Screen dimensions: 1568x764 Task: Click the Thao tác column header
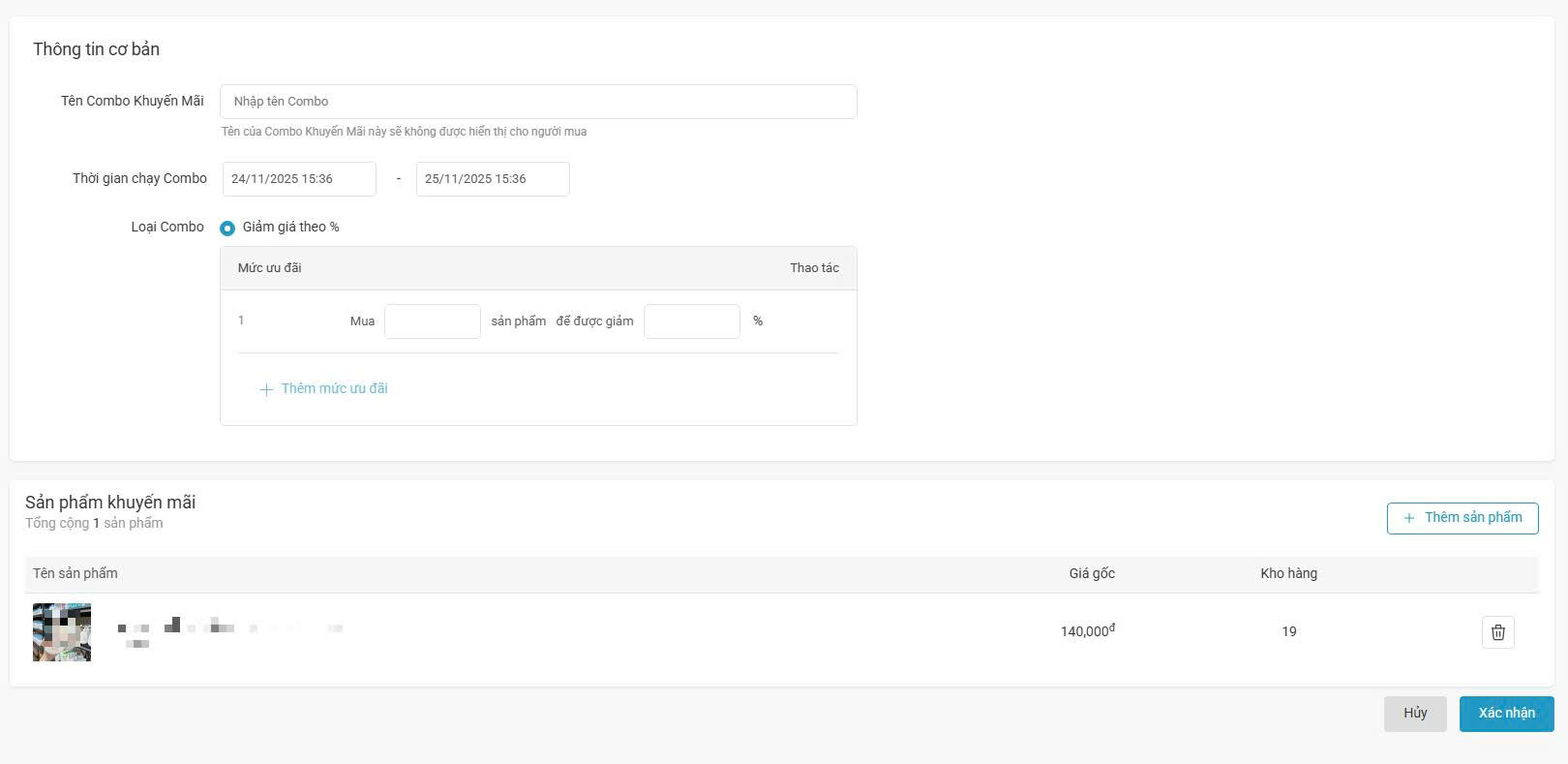click(814, 268)
